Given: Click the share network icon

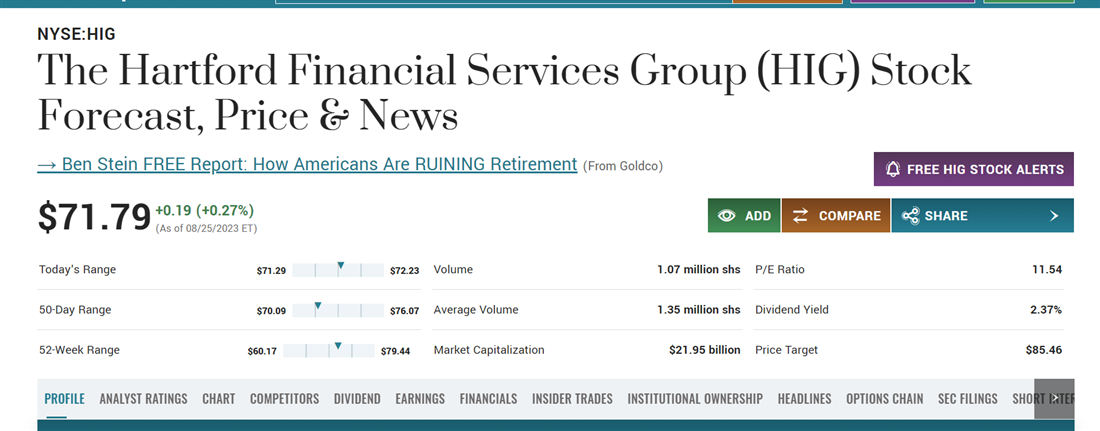Looking at the screenshot, I should (x=910, y=216).
